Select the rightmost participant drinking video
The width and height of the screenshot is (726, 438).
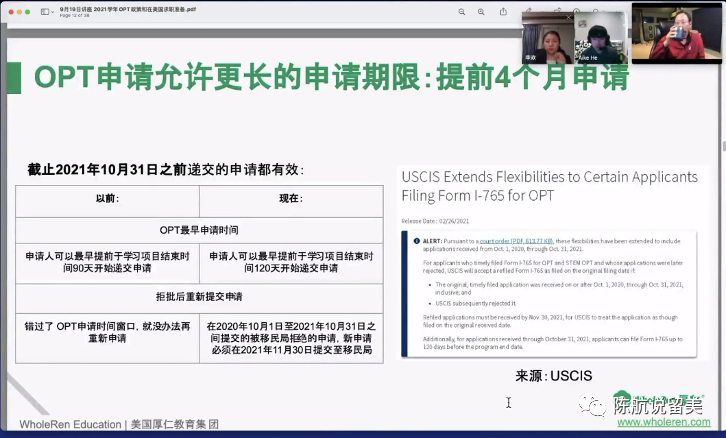coord(676,32)
